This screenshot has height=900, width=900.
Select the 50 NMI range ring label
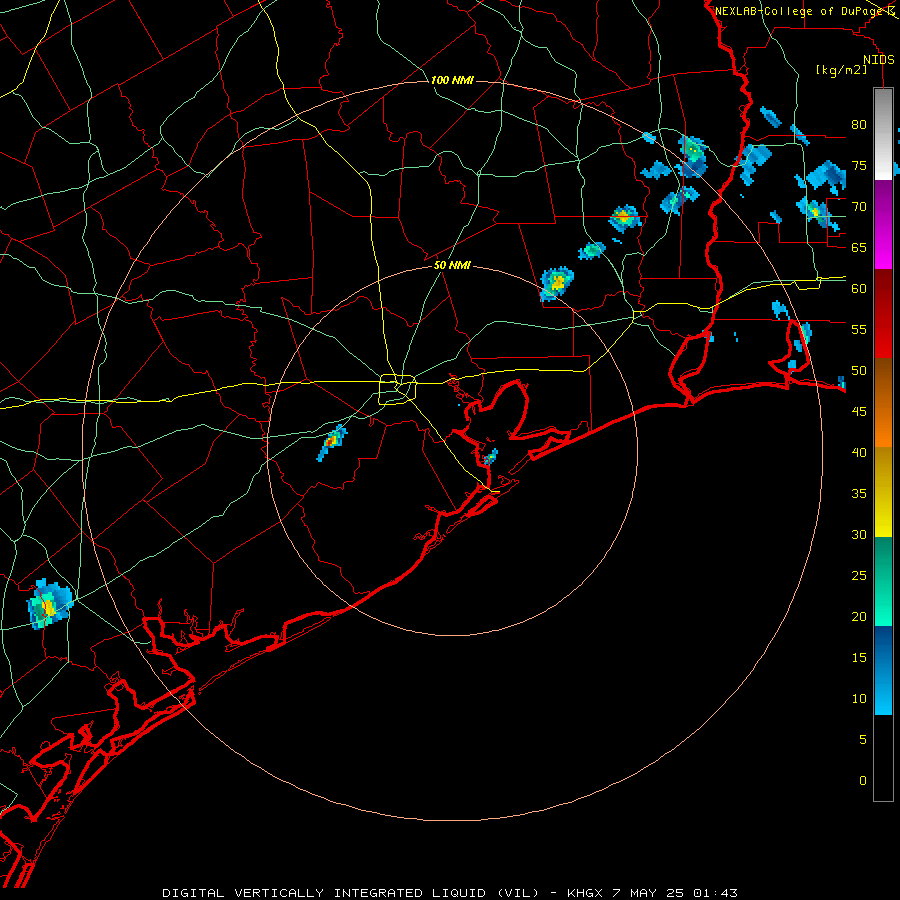452,265
